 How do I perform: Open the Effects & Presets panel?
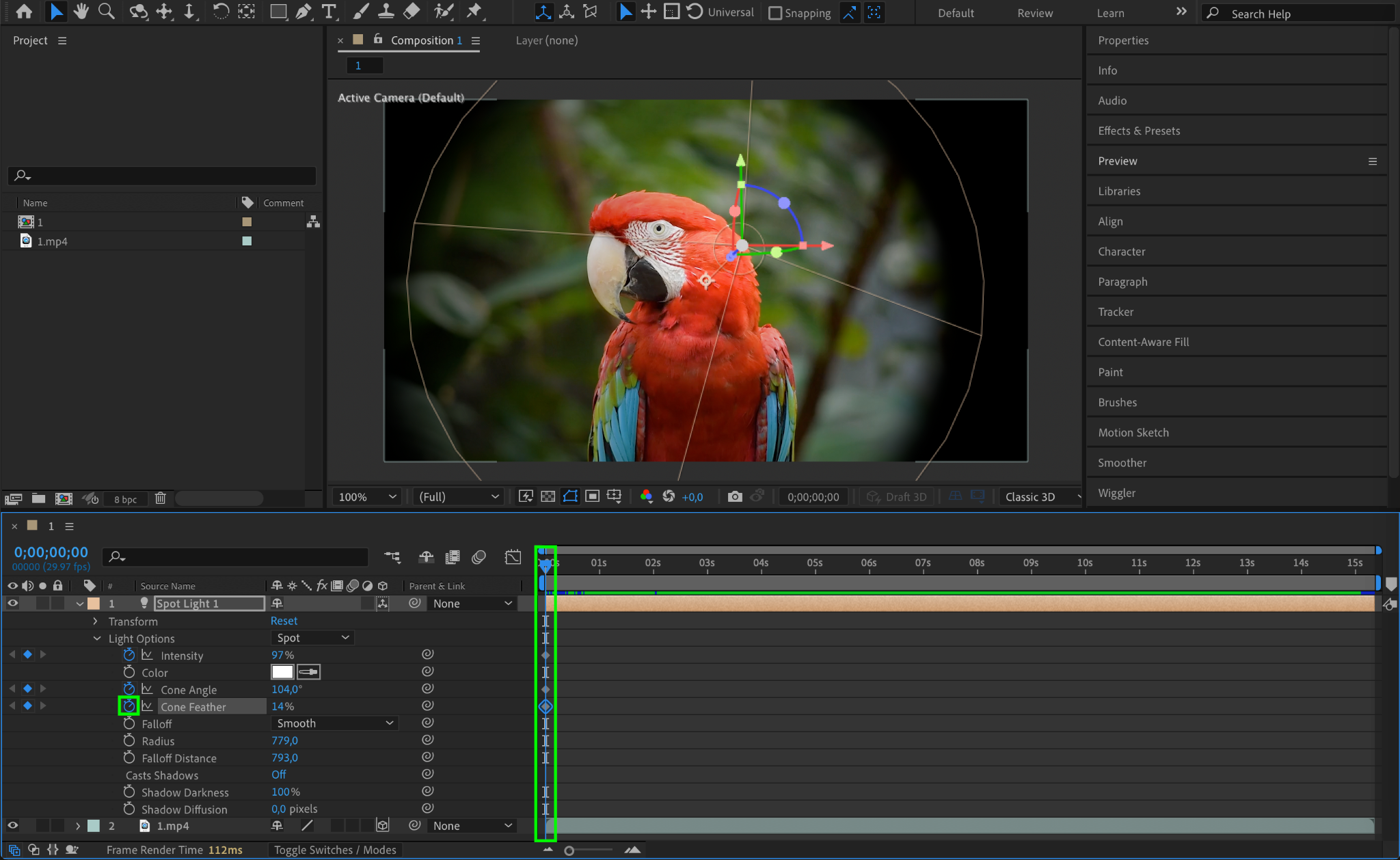pos(1138,131)
